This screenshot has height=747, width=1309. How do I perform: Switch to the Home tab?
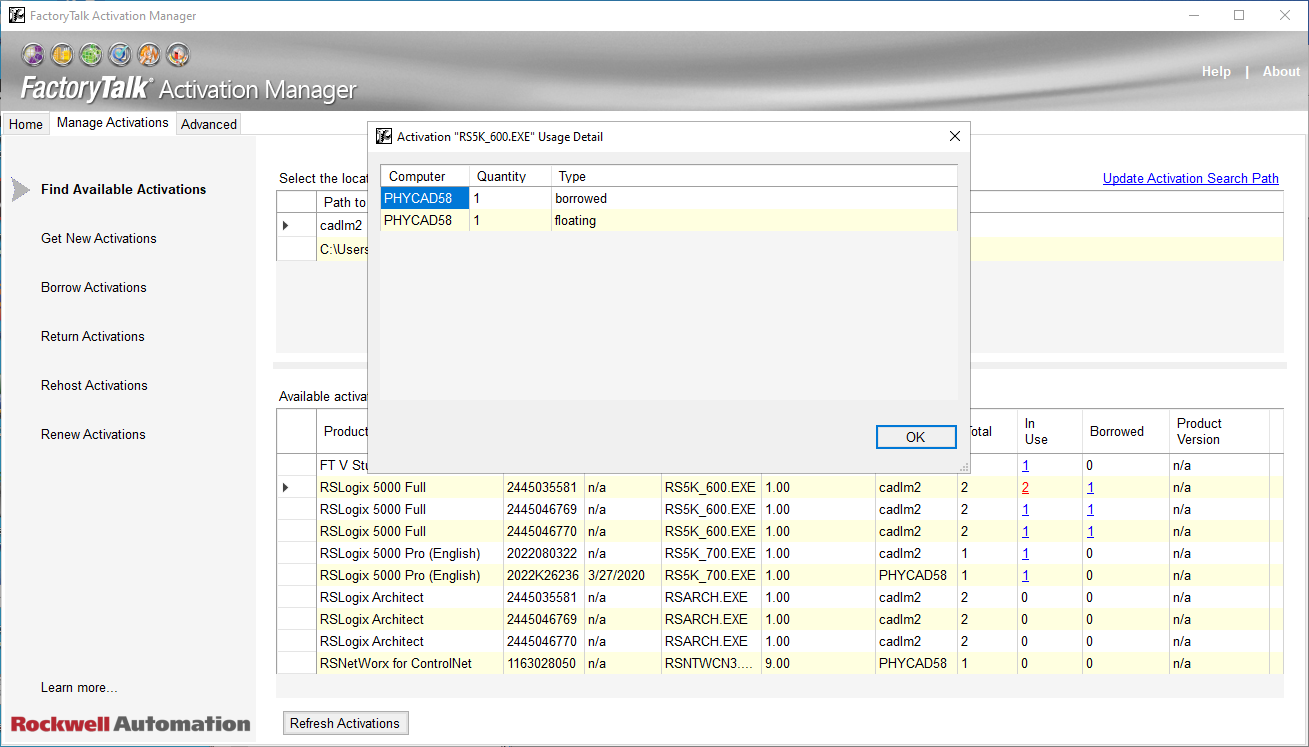[x=26, y=124]
